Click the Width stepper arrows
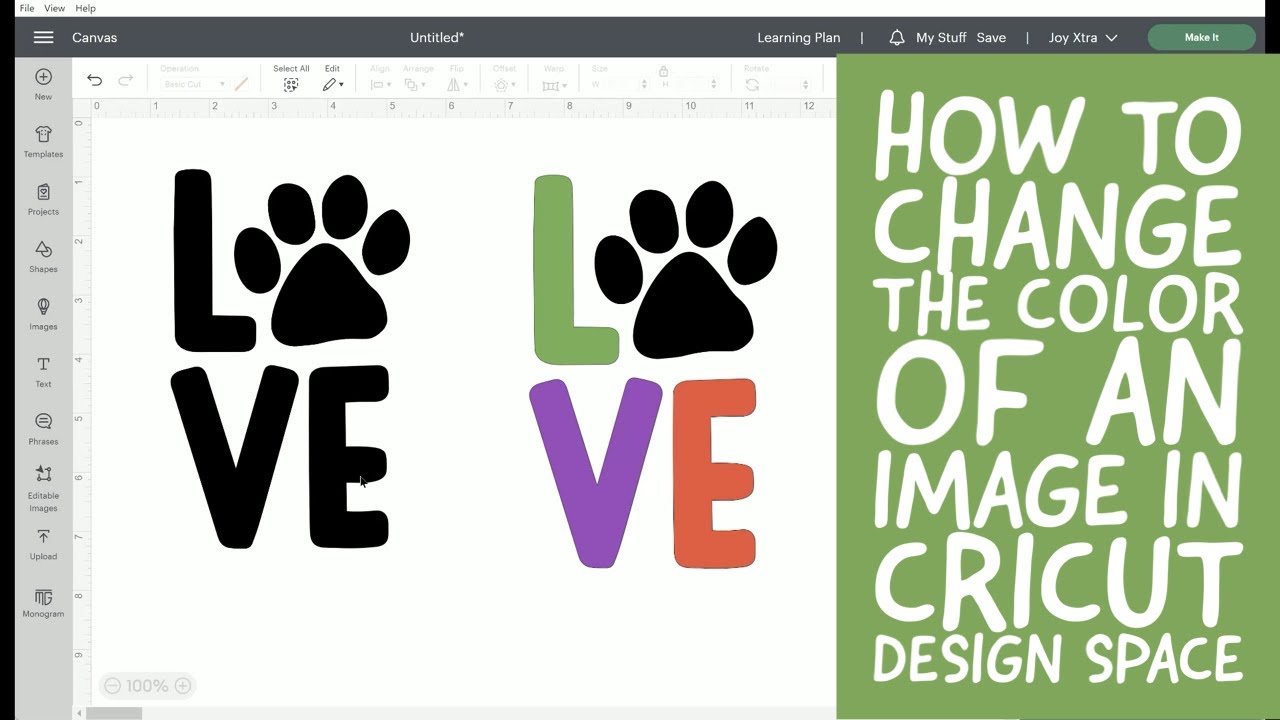 [646, 85]
